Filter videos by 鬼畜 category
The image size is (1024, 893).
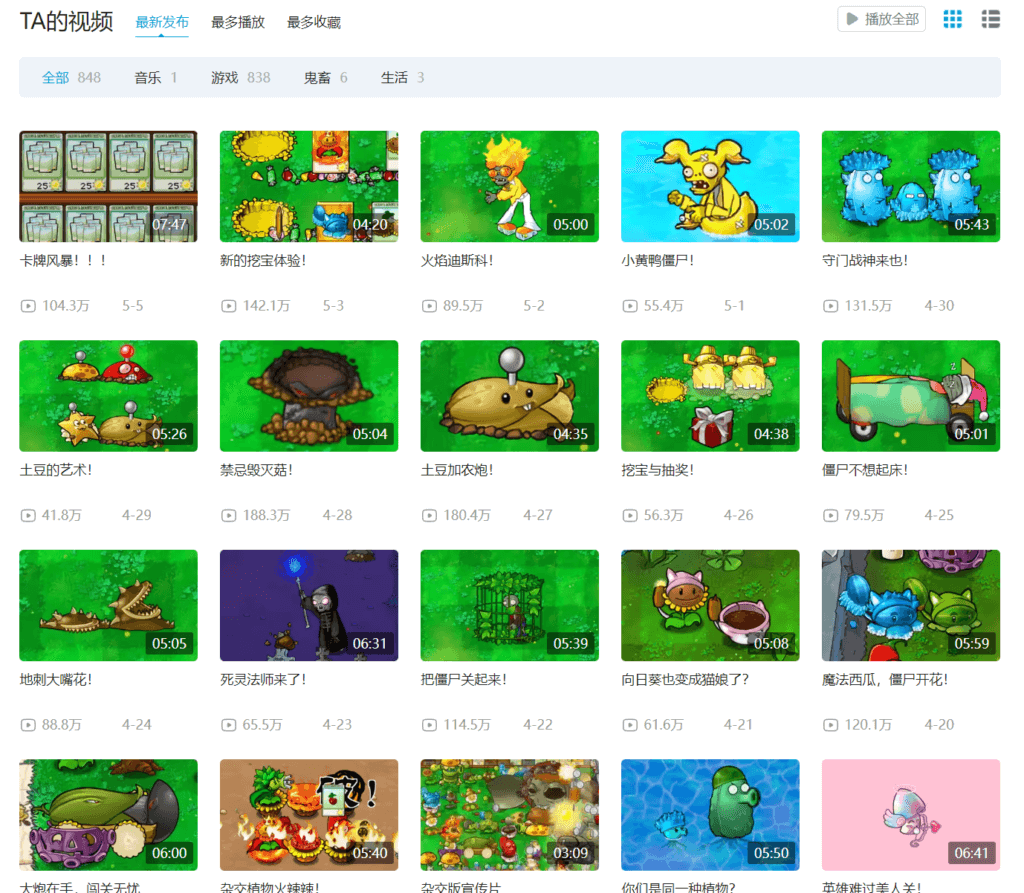325,78
